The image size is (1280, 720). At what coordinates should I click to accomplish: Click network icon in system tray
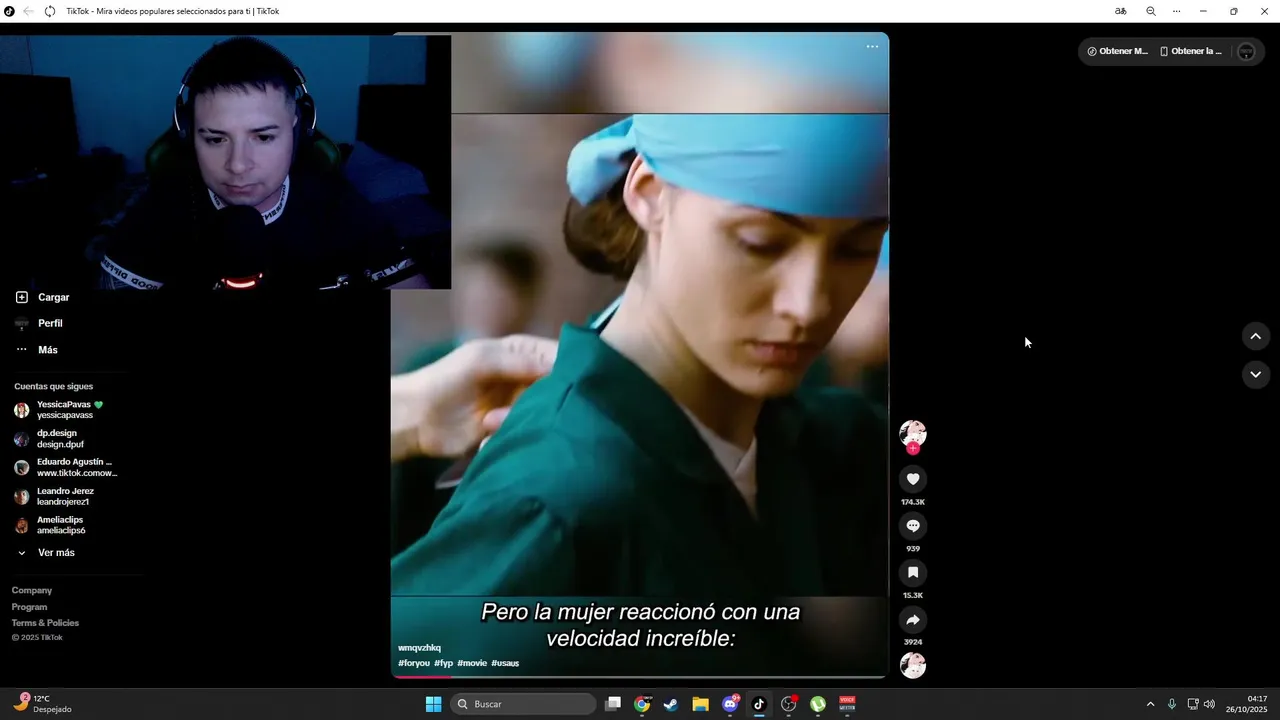[x=1192, y=704]
